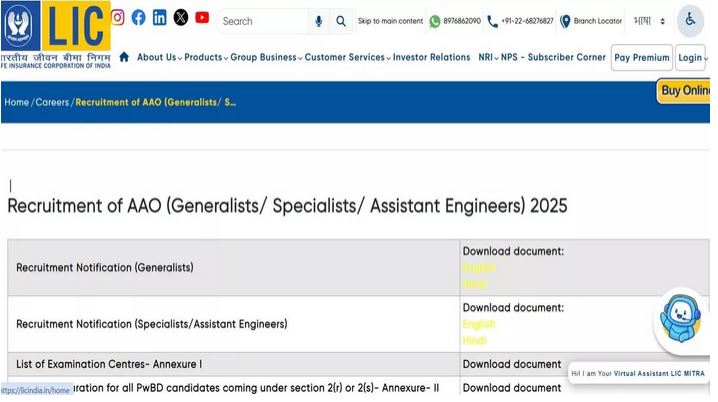718x402 pixels.
Task: Open Investor Relations menu item
Action: 431,57
